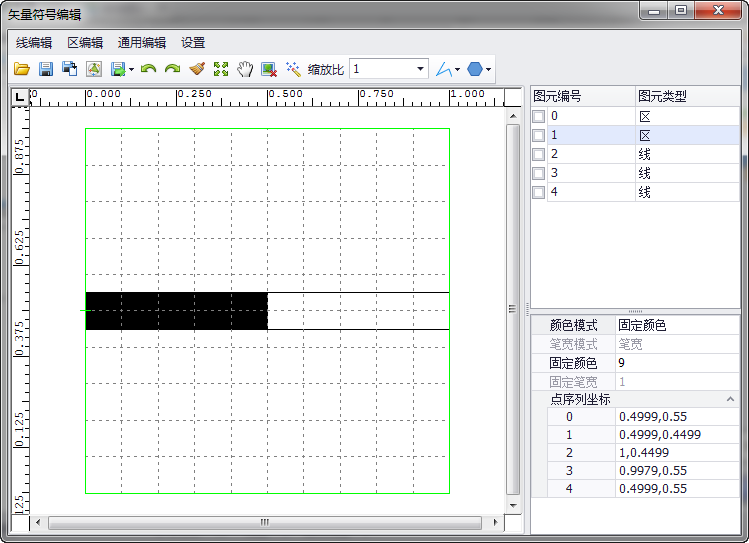Viewport: 749px width, 543px height.
Task: Activate the hand pan tool
Action: [x=245, y=69]
